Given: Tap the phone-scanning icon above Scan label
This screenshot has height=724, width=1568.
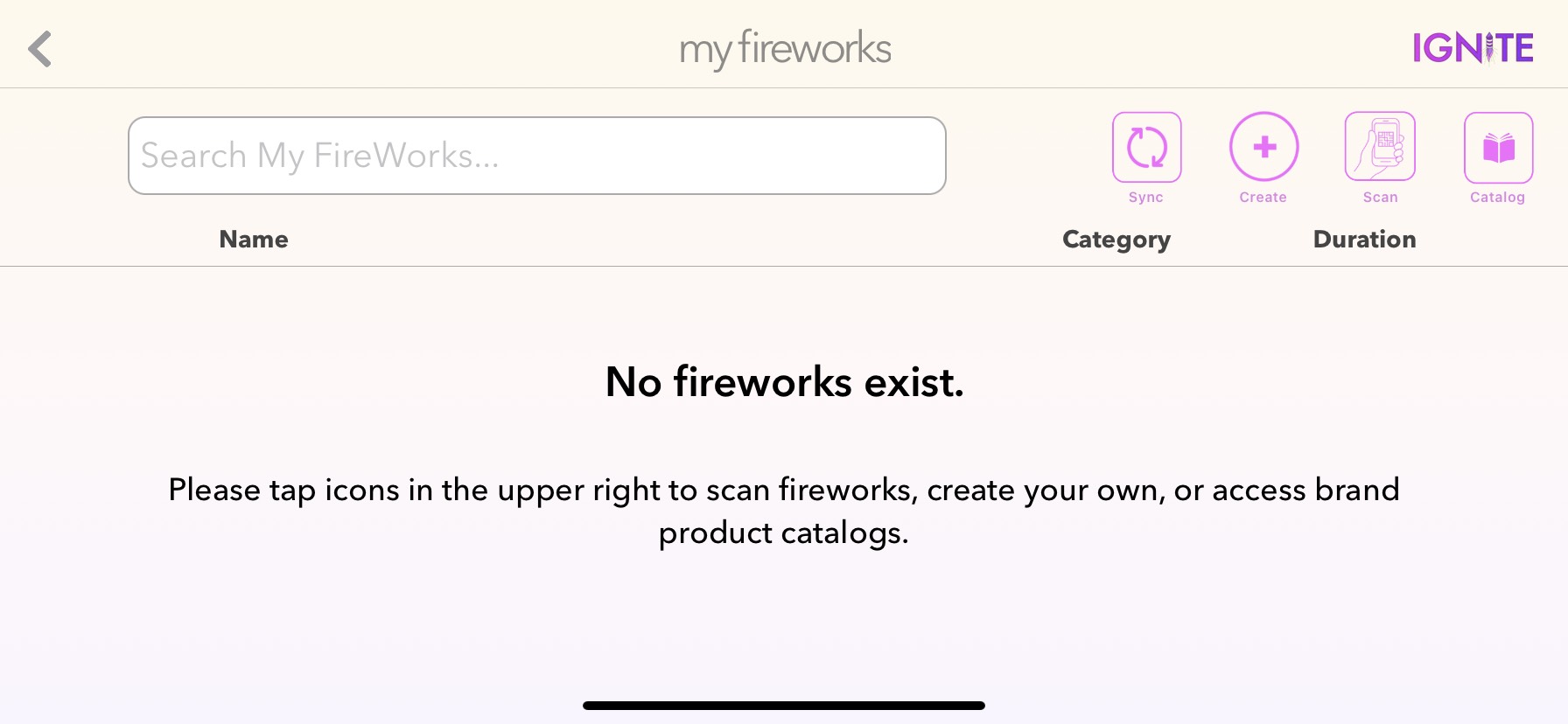Looking at the screenshot, I should click(x=1380, y=147).
